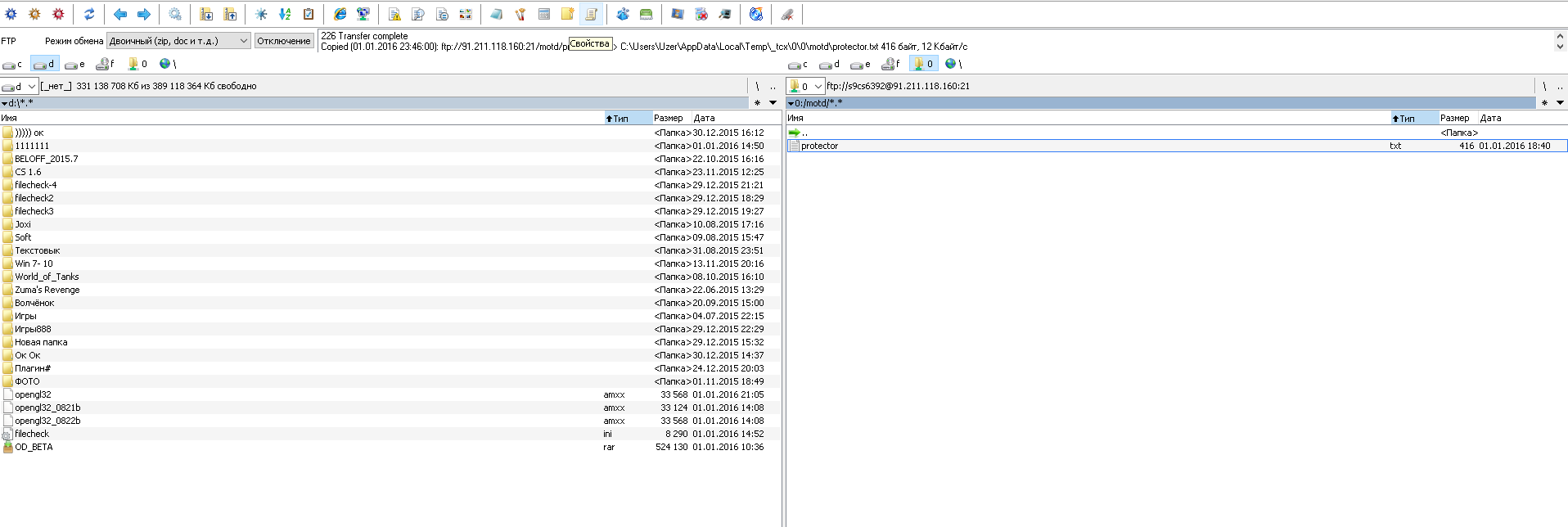The image size is (1568, 527).
Task: Sort left panel by Размер column
Action: (672, 118)
